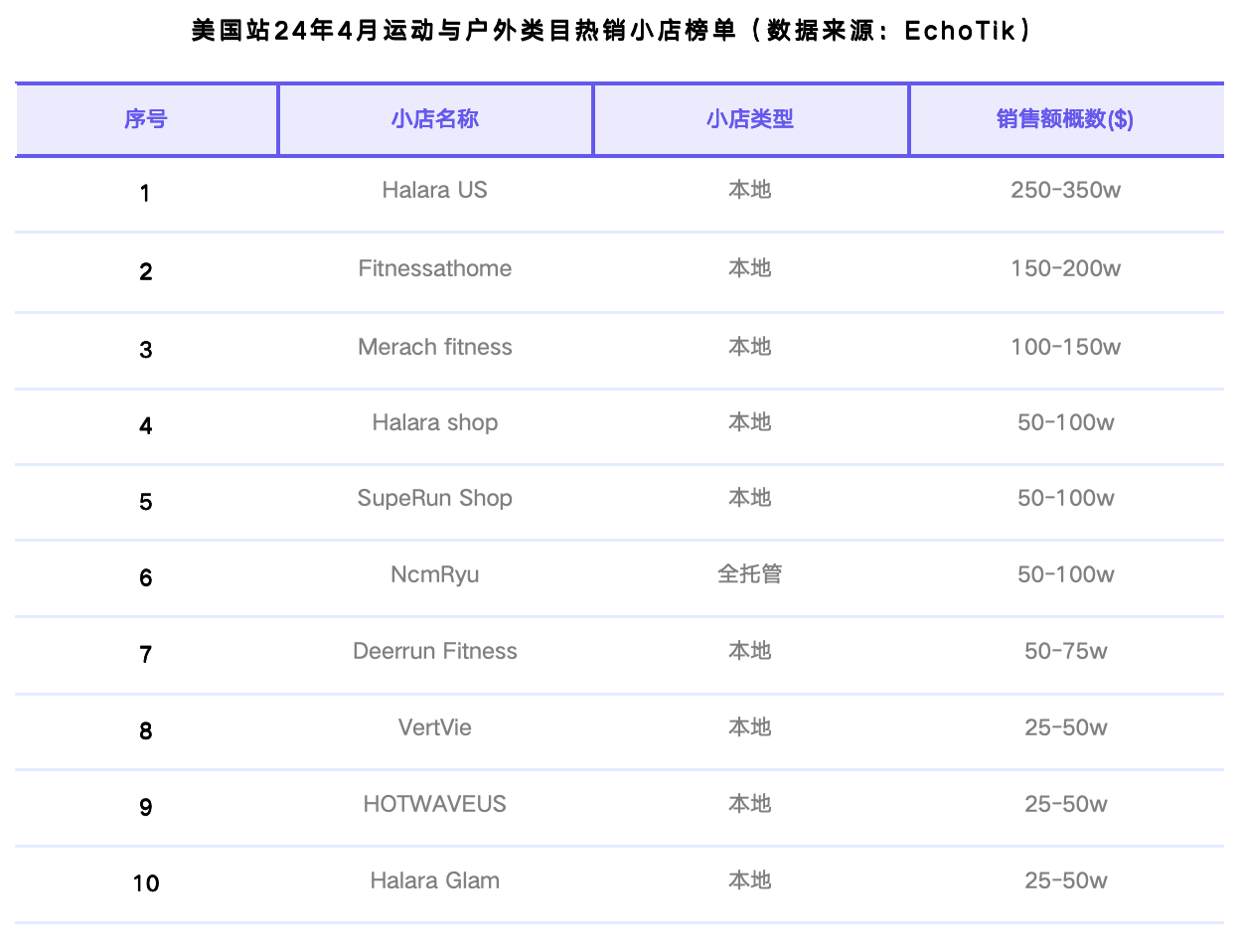Click the NcmRyu shop name
Image resolution: width=1242 pixels, height=952 pixels.
tap(435, 574)
